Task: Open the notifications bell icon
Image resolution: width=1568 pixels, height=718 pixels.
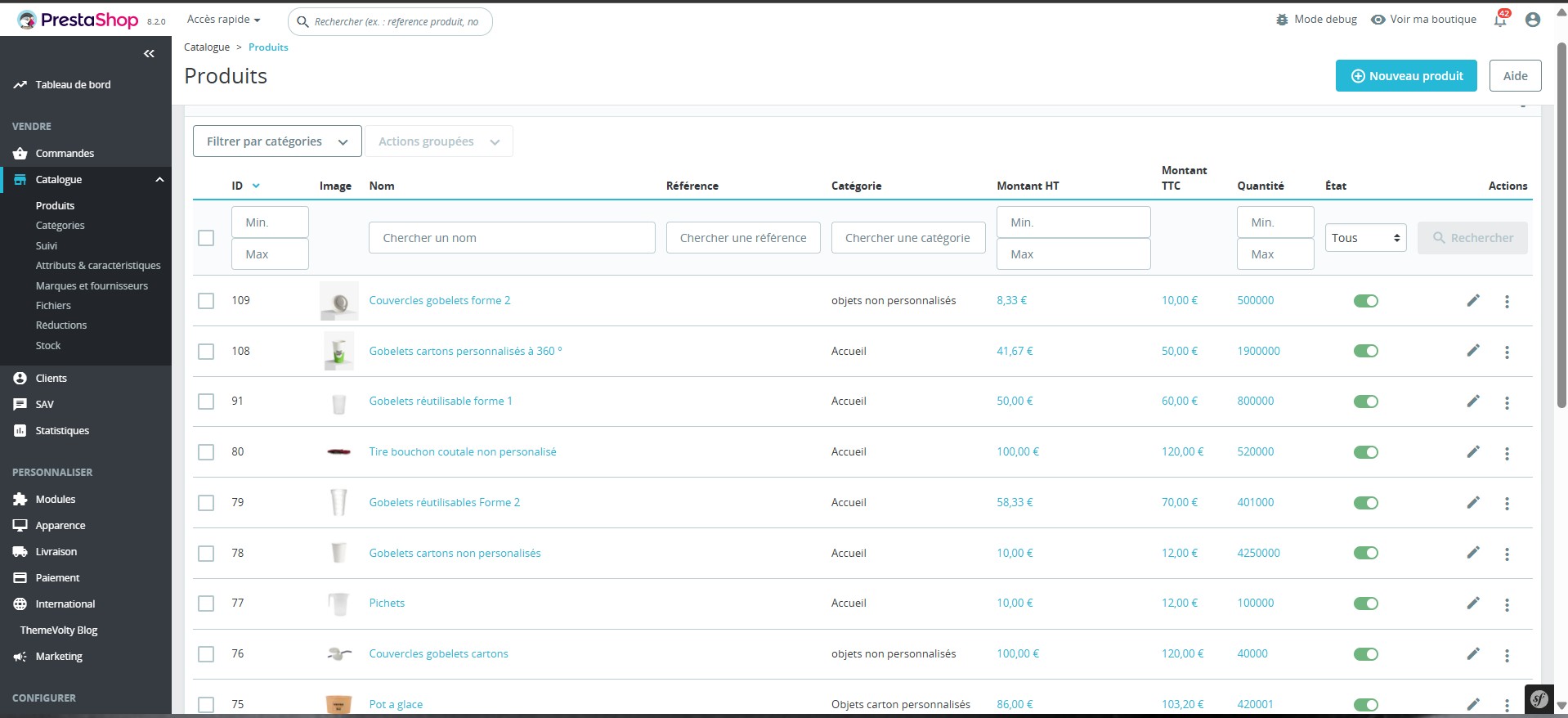Action: tap(1500, 20)
